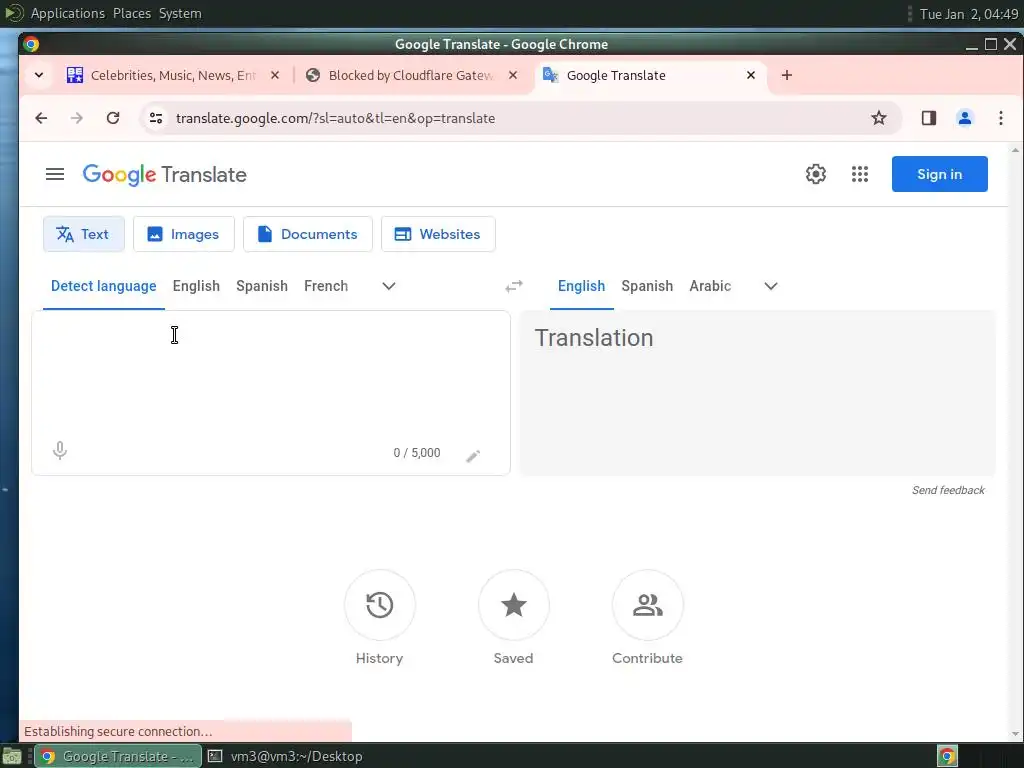Screen dimensions: 1024x768
Task: Click the clock showing Tue Jan 2
Action: [x=968, y=14]
